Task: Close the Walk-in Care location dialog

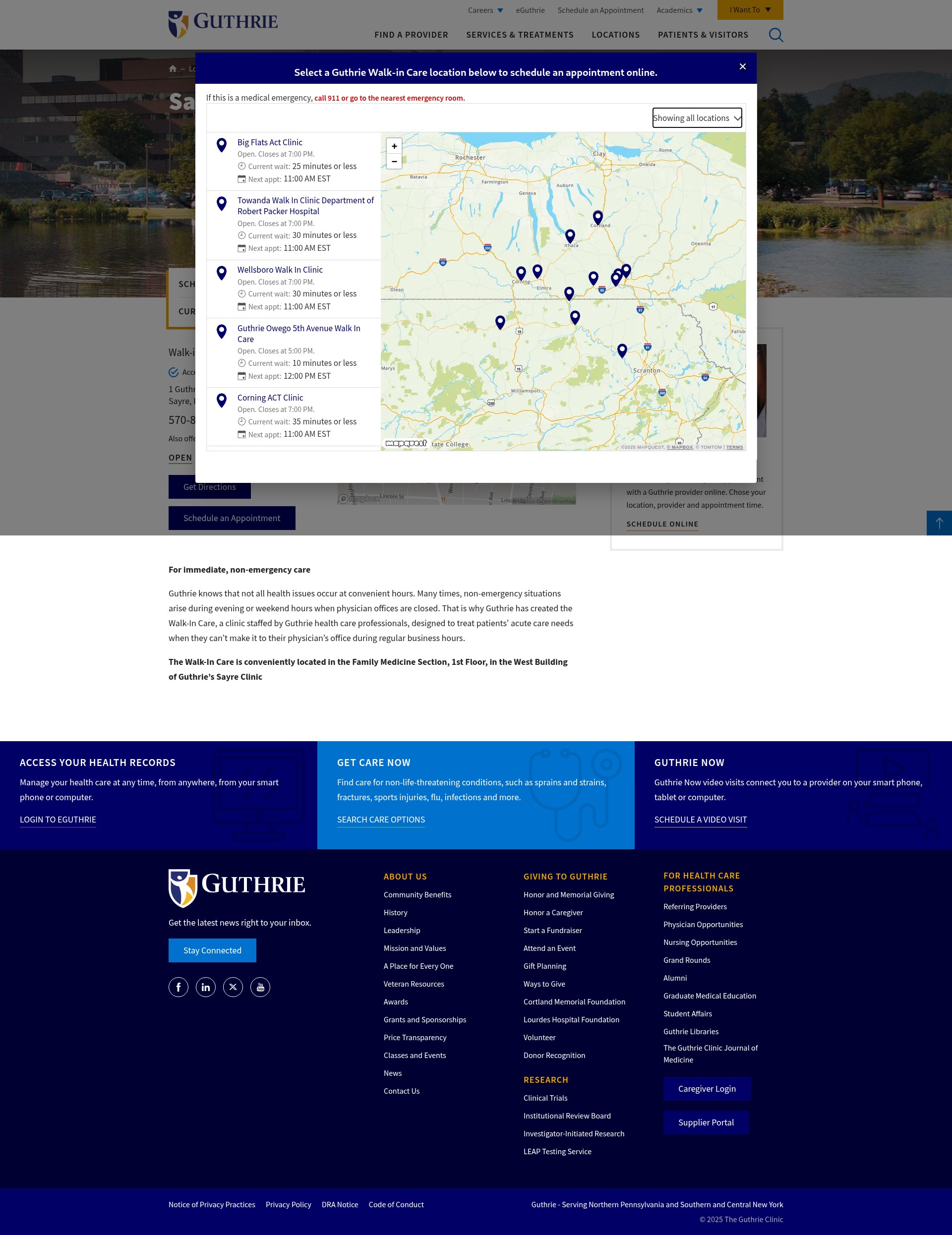Action: (x=742, y=67)
